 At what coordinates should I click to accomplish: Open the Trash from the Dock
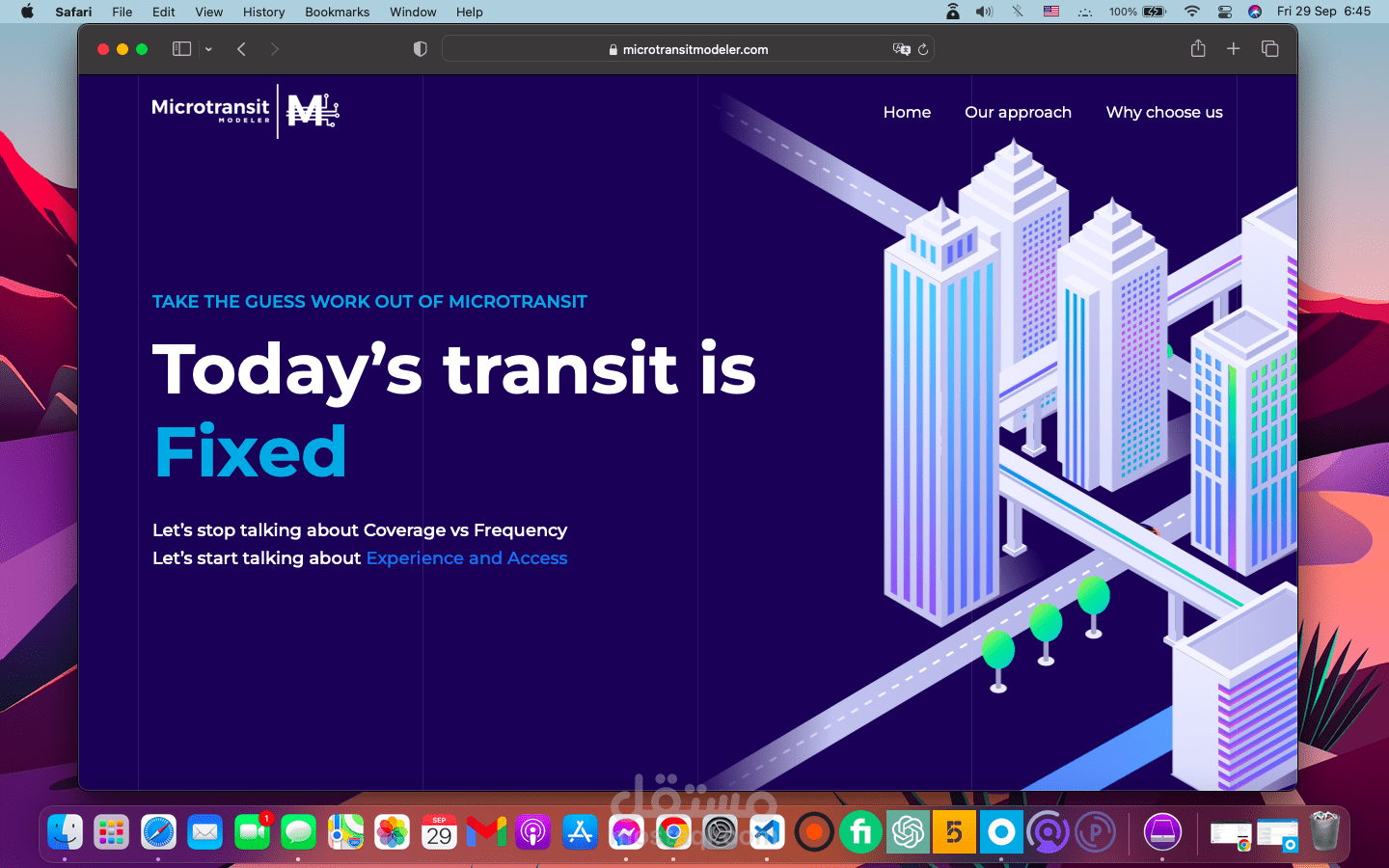click(x=1323, y=831)
